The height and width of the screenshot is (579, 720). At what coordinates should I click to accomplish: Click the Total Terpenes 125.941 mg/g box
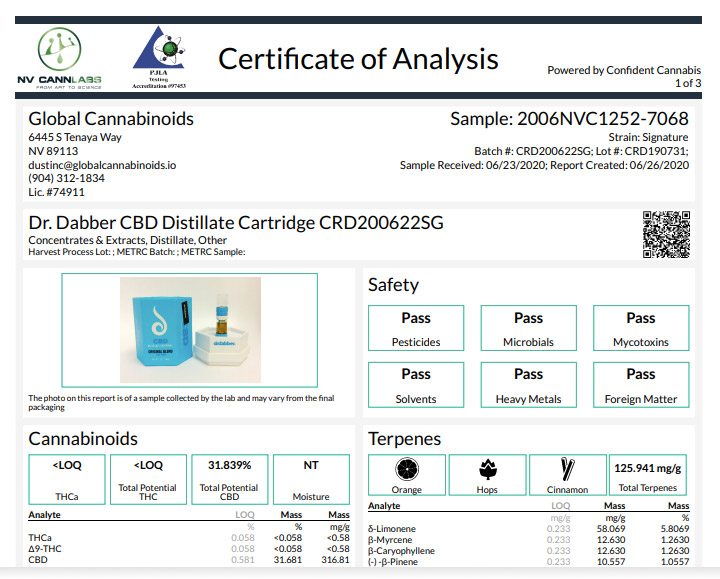click(x=647, y=475)
